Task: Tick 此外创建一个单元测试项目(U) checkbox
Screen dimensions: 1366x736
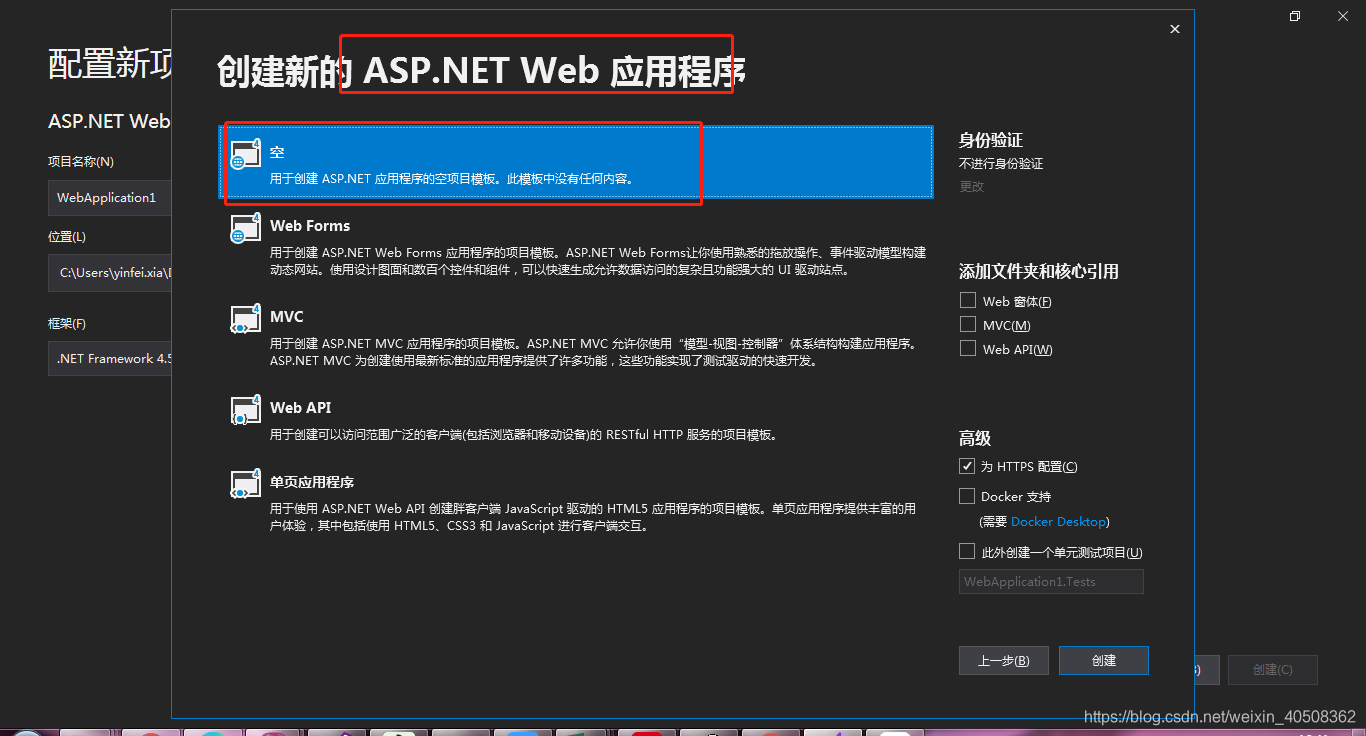Action: pos(967,551)
